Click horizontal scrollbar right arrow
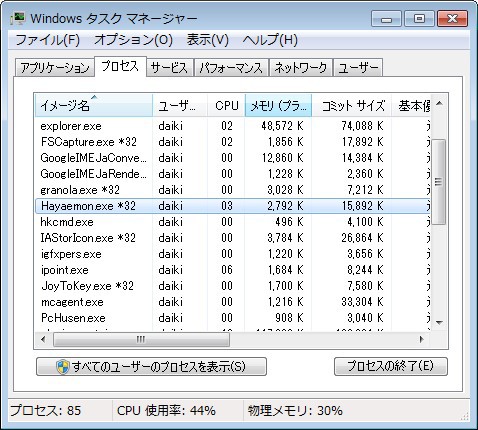This screenshot has width=478, height=430. click(x=422, y=340)
